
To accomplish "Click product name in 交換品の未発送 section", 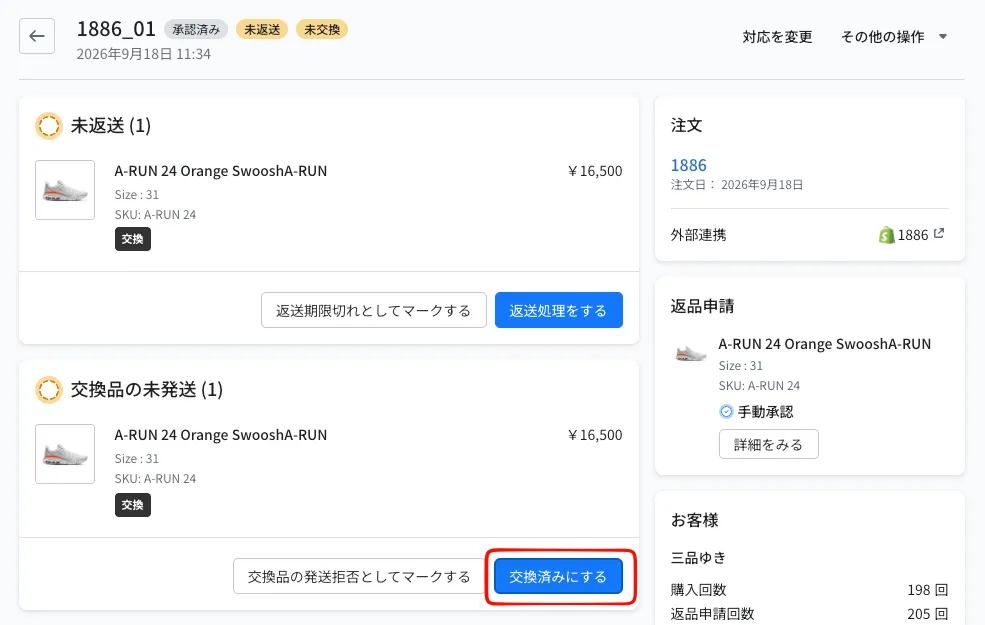I will 220,435.
